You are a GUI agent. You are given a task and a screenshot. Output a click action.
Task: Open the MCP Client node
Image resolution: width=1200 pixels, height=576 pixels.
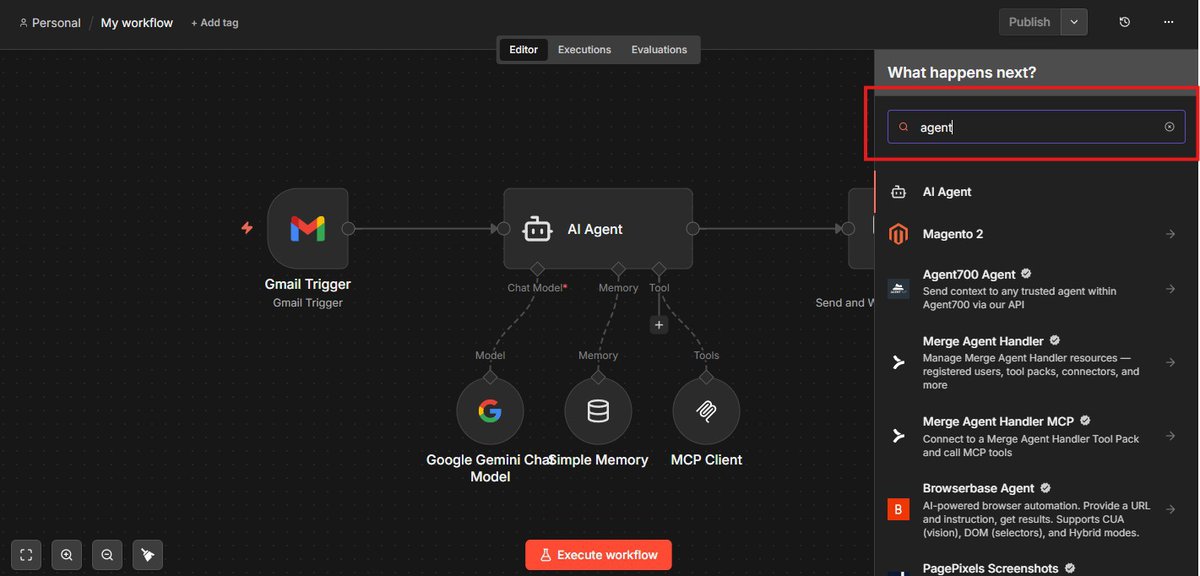(x=706, y=410)
